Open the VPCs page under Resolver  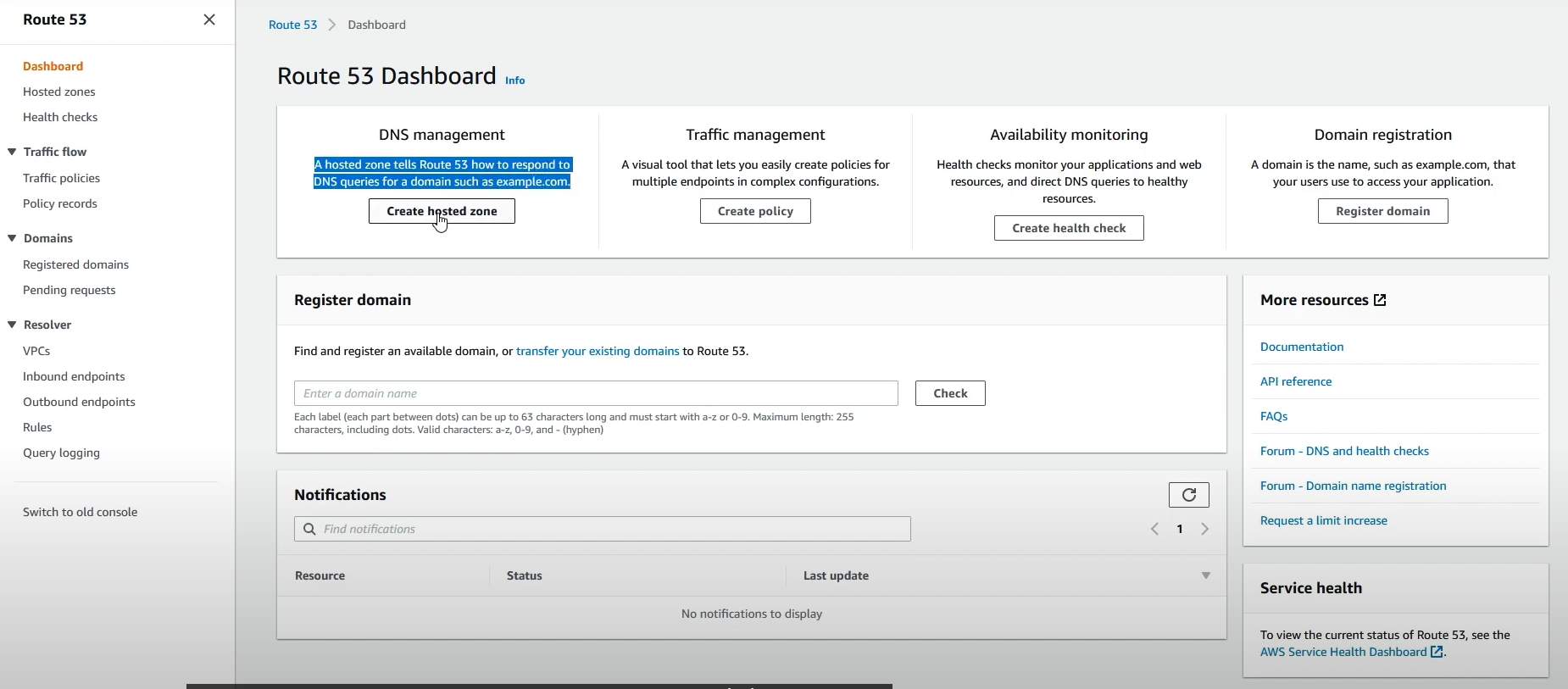click(x=36, y=351)
